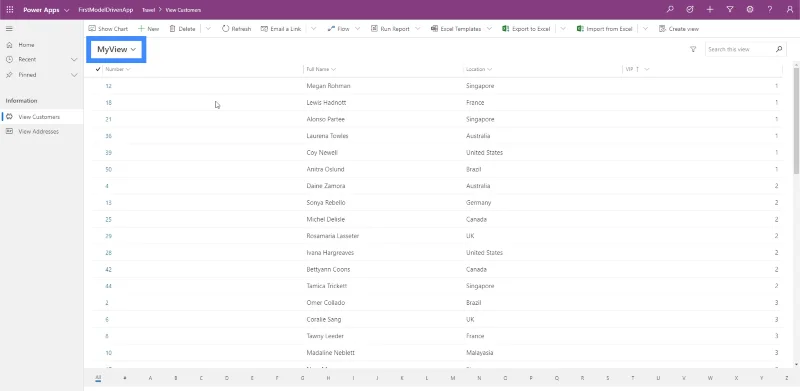Open the app launcher waffle icon
This screenshot has width=800, height=391.
[x=10, y=10]
